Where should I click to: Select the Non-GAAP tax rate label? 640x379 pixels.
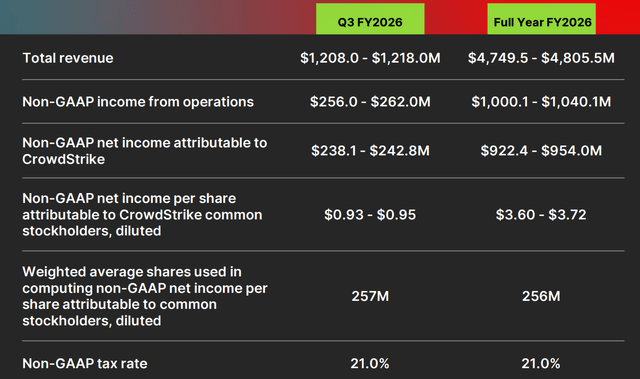(x=85, y=363)
